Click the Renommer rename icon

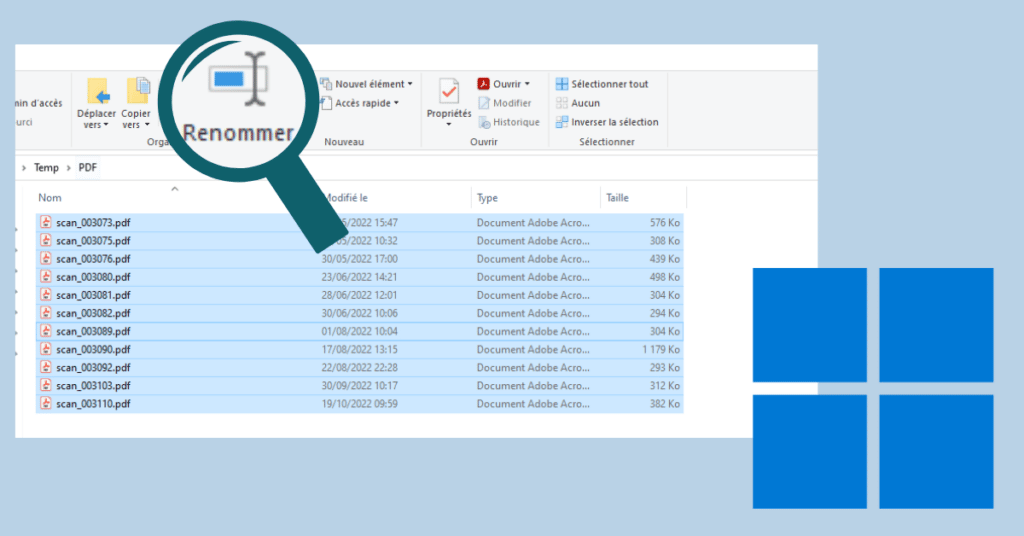[239, 81]
